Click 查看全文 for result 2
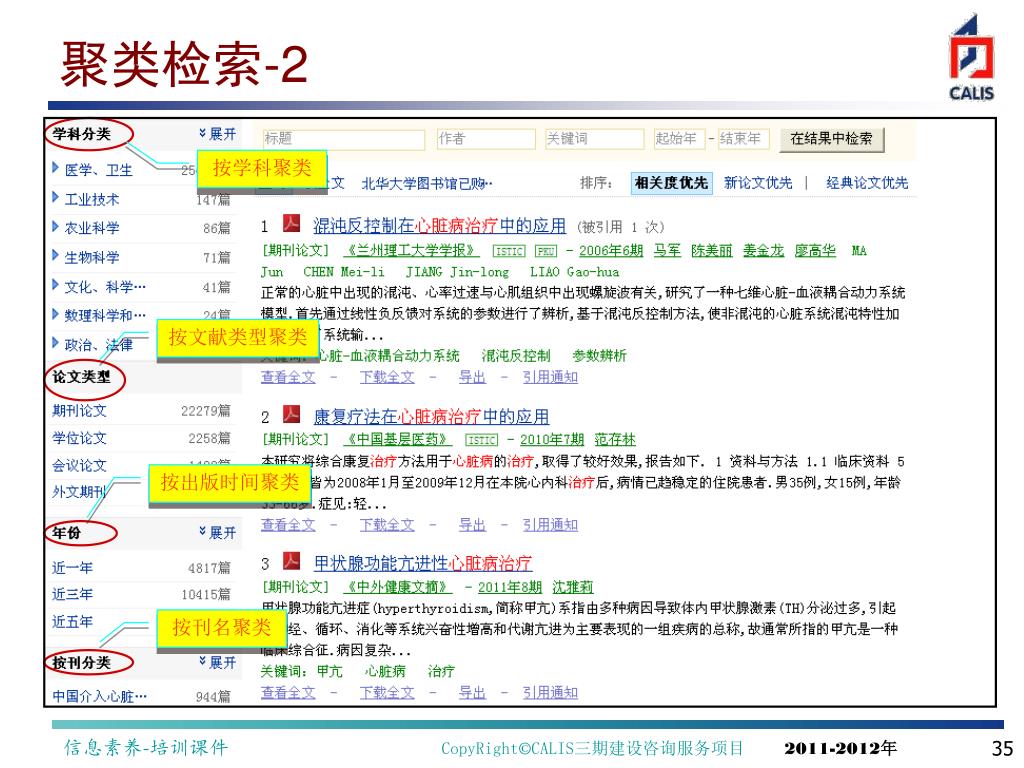Image resolution: width=1024 pixels, height=768 pixels. tap(288, 524)
